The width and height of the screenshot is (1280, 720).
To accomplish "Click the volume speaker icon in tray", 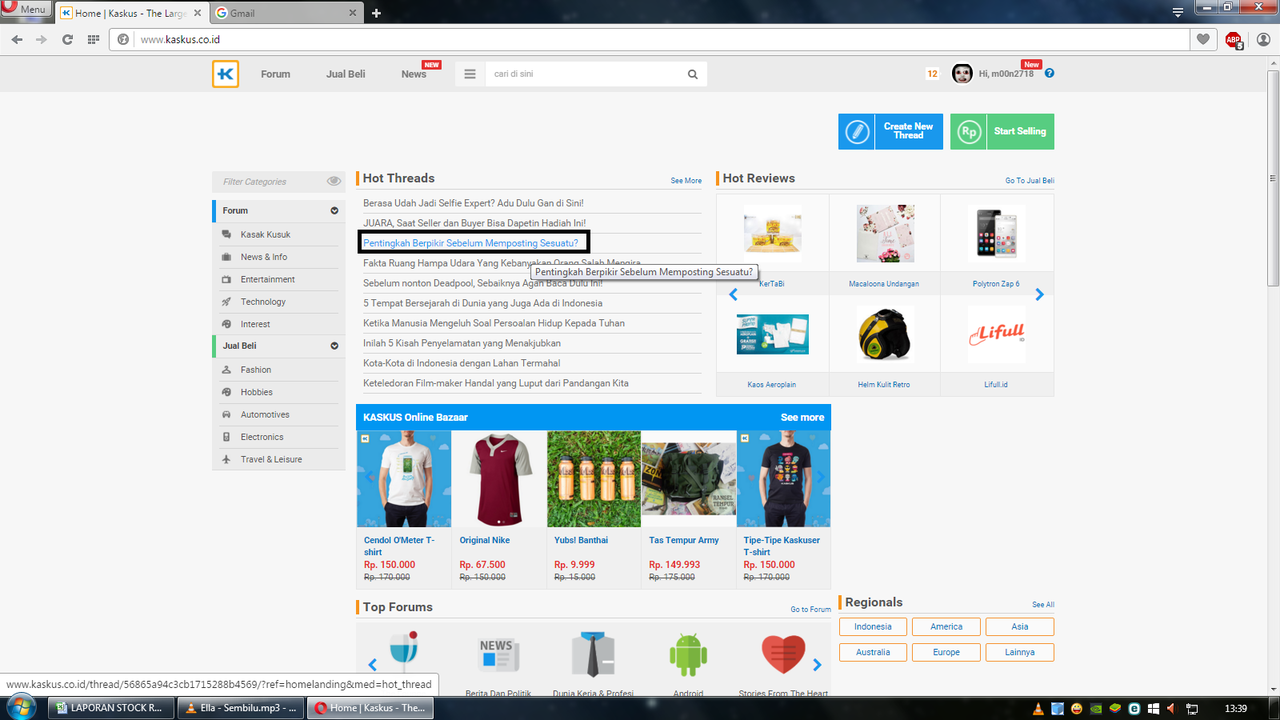I will click(1172, 708).
